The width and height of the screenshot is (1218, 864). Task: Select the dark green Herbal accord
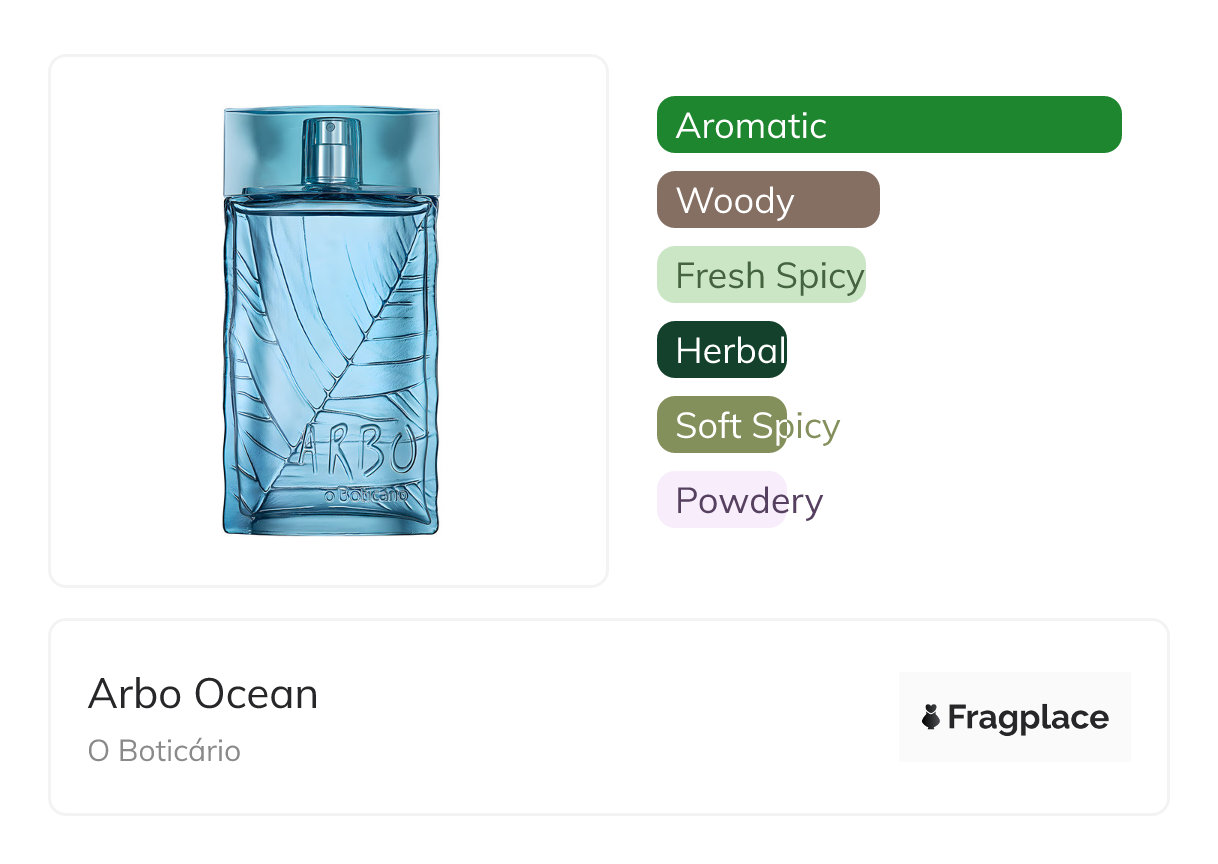coord(721,350)
